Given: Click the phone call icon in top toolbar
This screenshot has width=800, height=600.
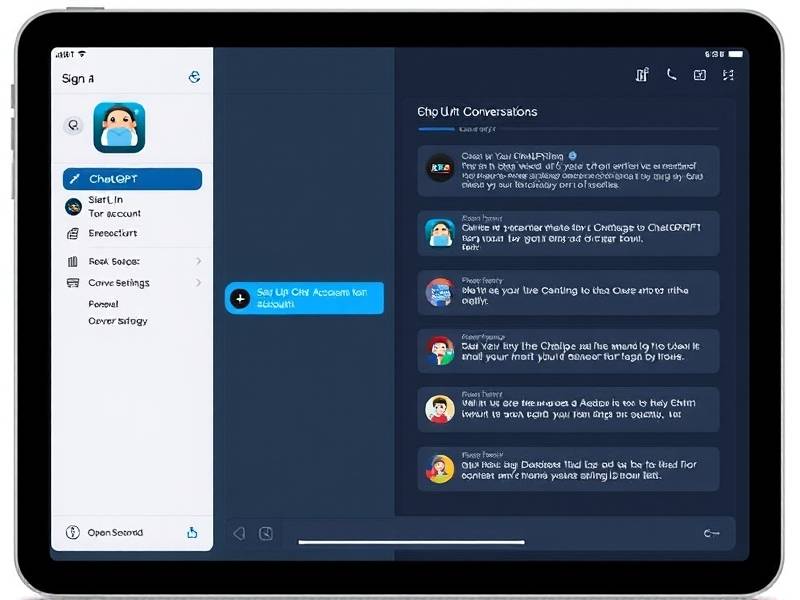Looking at the screenshot, I should 671,75.
